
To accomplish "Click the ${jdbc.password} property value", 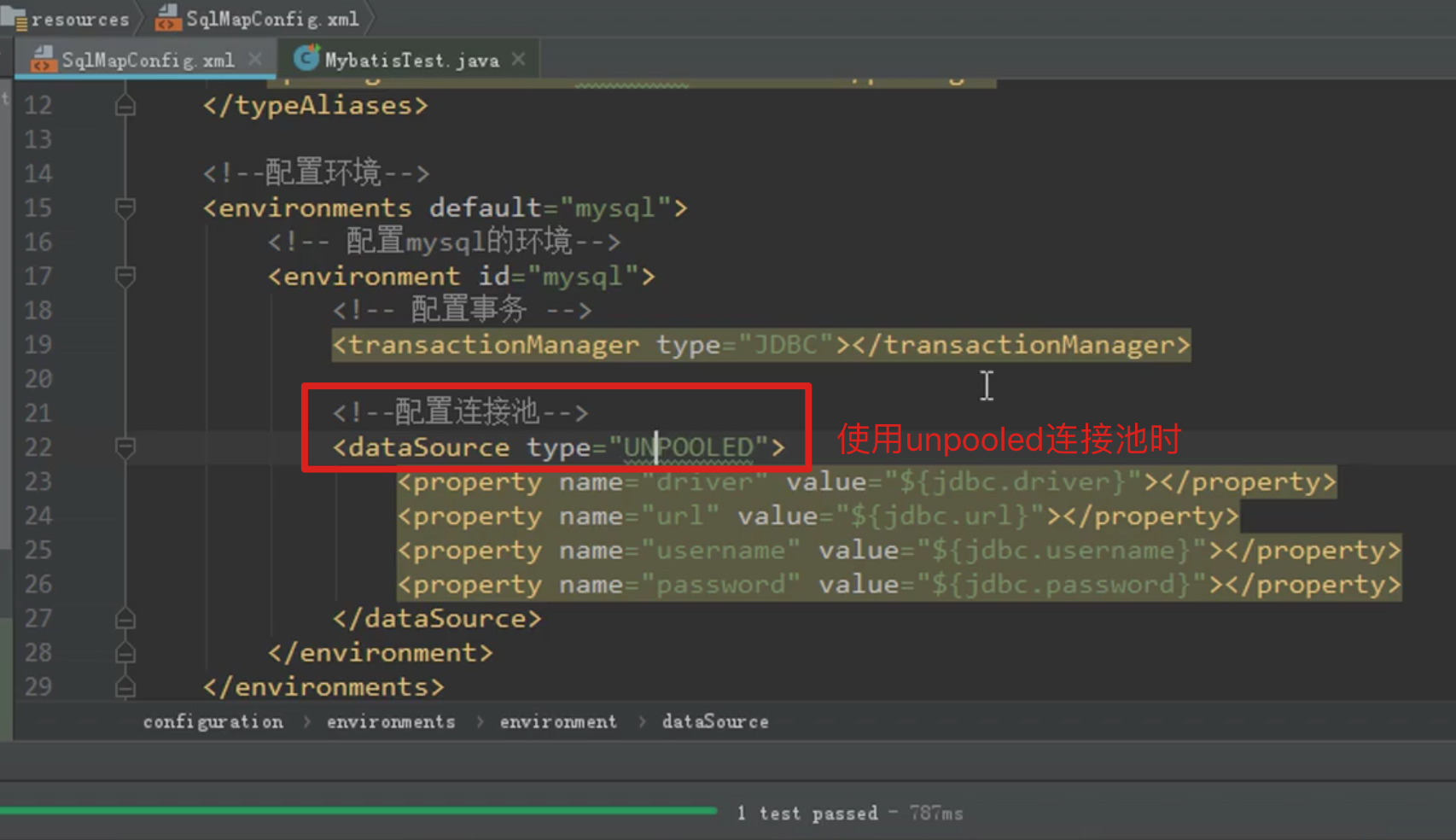I will click(1062, 584).
